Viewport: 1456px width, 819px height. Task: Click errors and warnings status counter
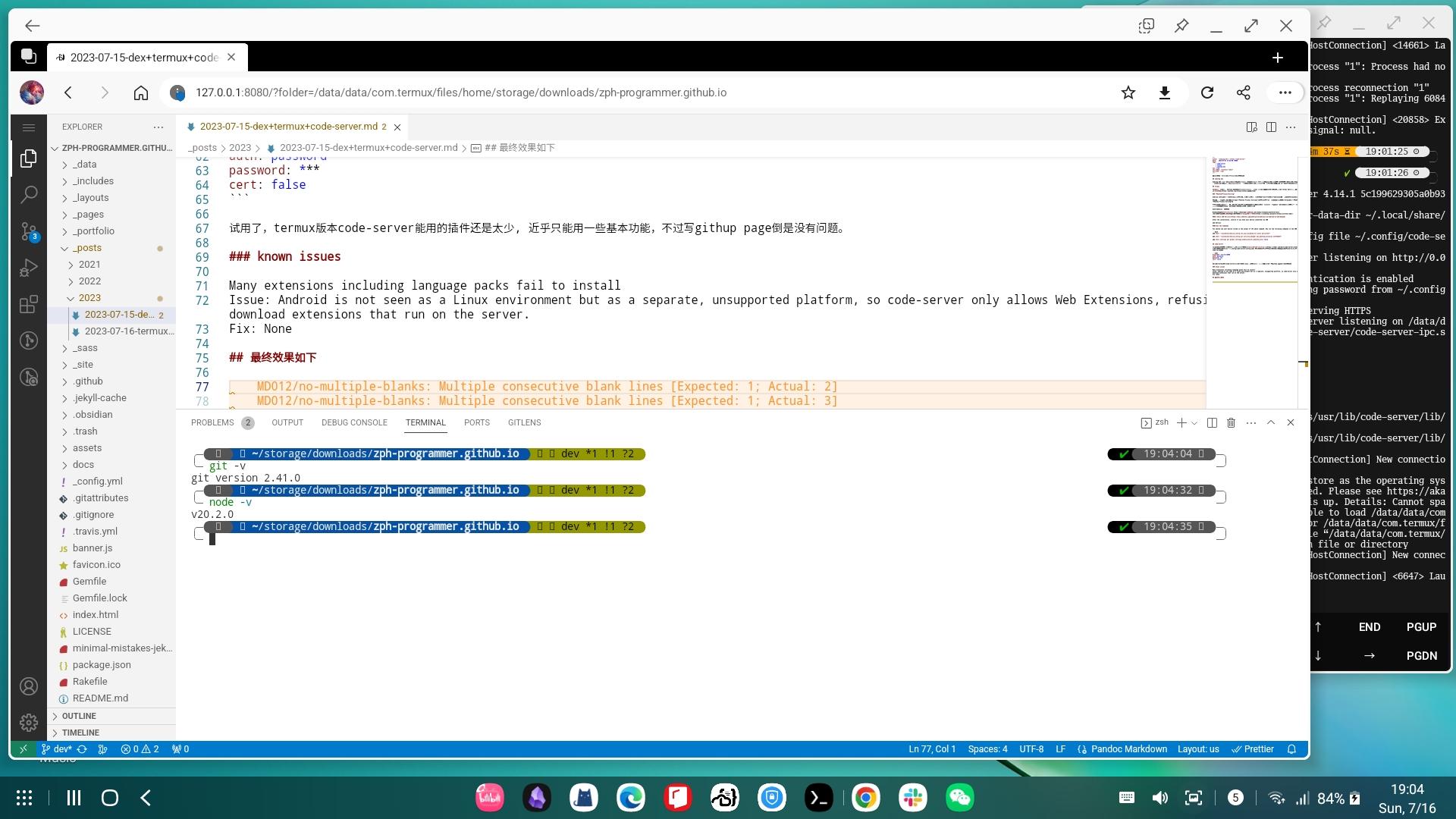click(140, 749)
